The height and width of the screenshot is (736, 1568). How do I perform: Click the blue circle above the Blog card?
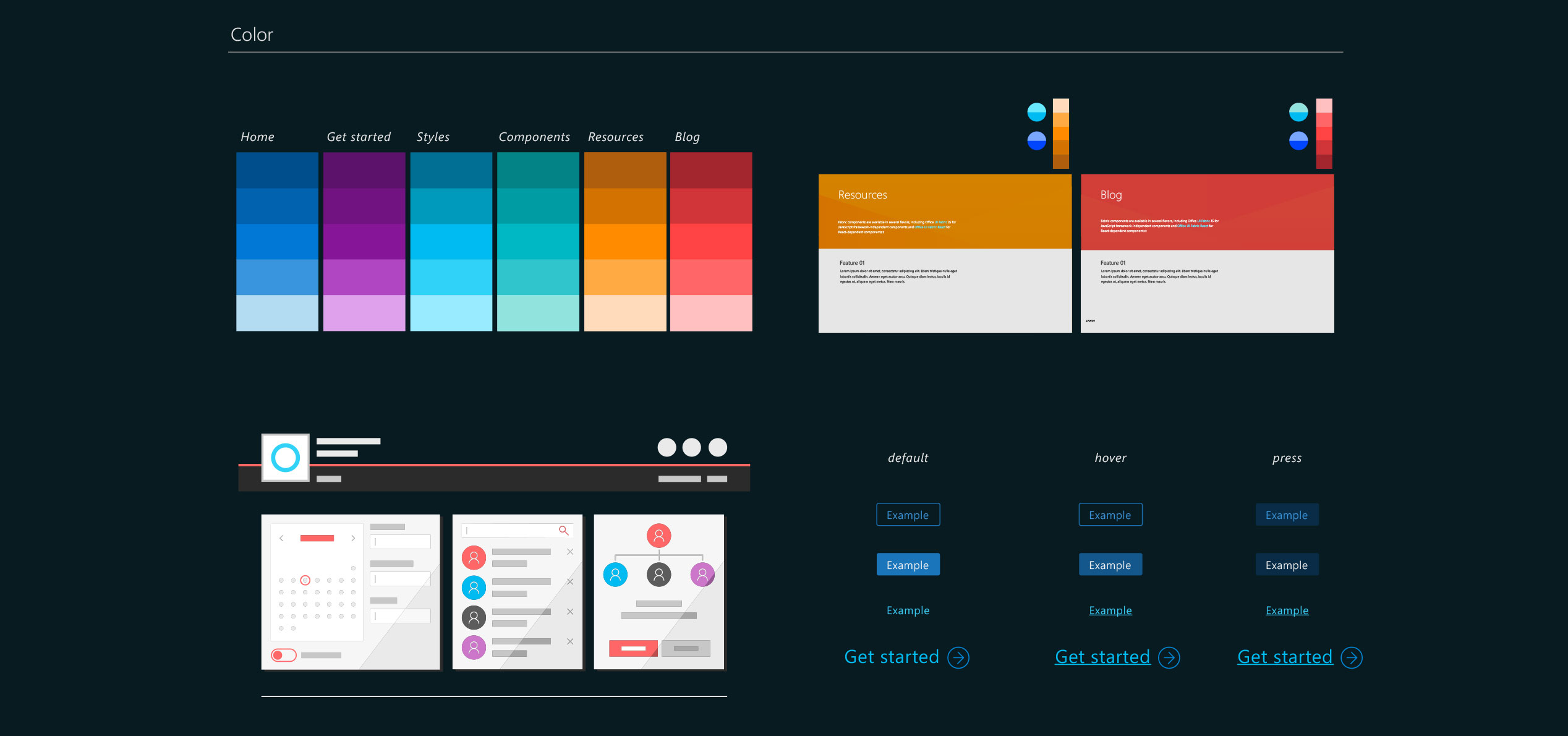pos(1298,141)
